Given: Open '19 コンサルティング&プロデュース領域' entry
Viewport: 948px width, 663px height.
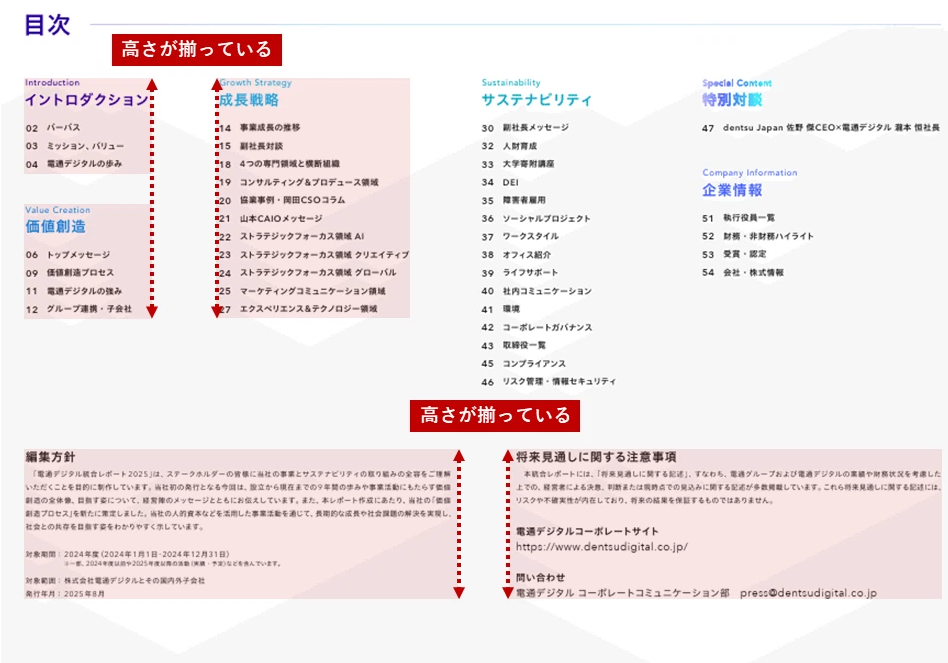Looking at the screenshot, I should click(299, 183).
